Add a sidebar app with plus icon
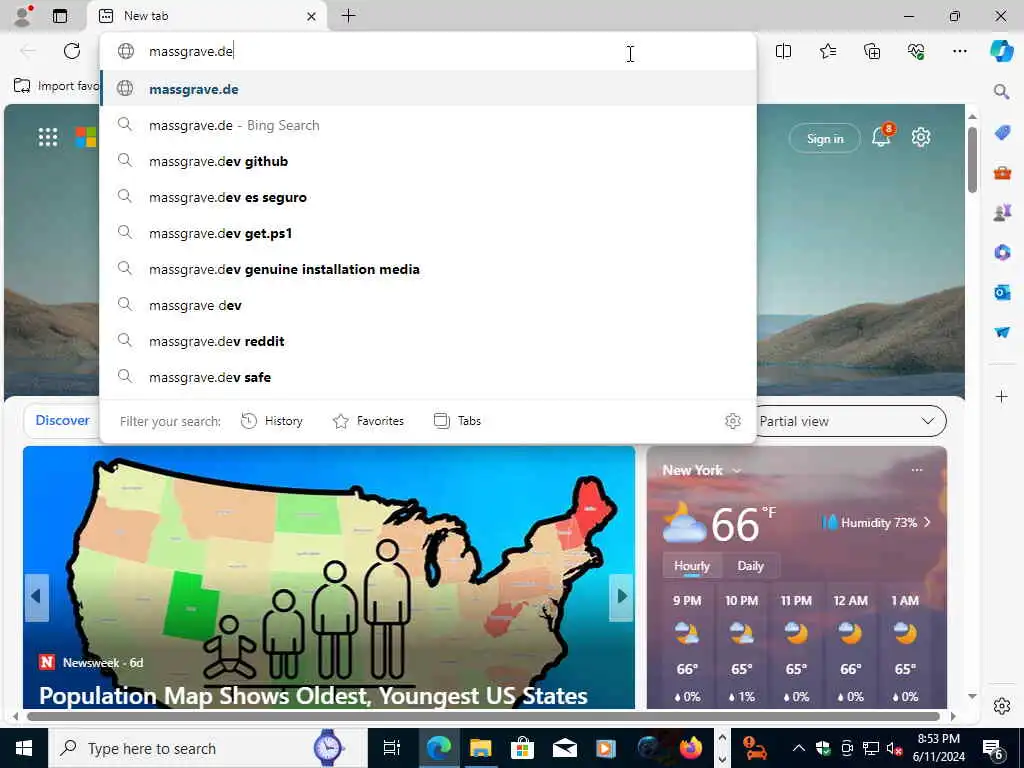 pyautogui.click(x=1002, y=396)
